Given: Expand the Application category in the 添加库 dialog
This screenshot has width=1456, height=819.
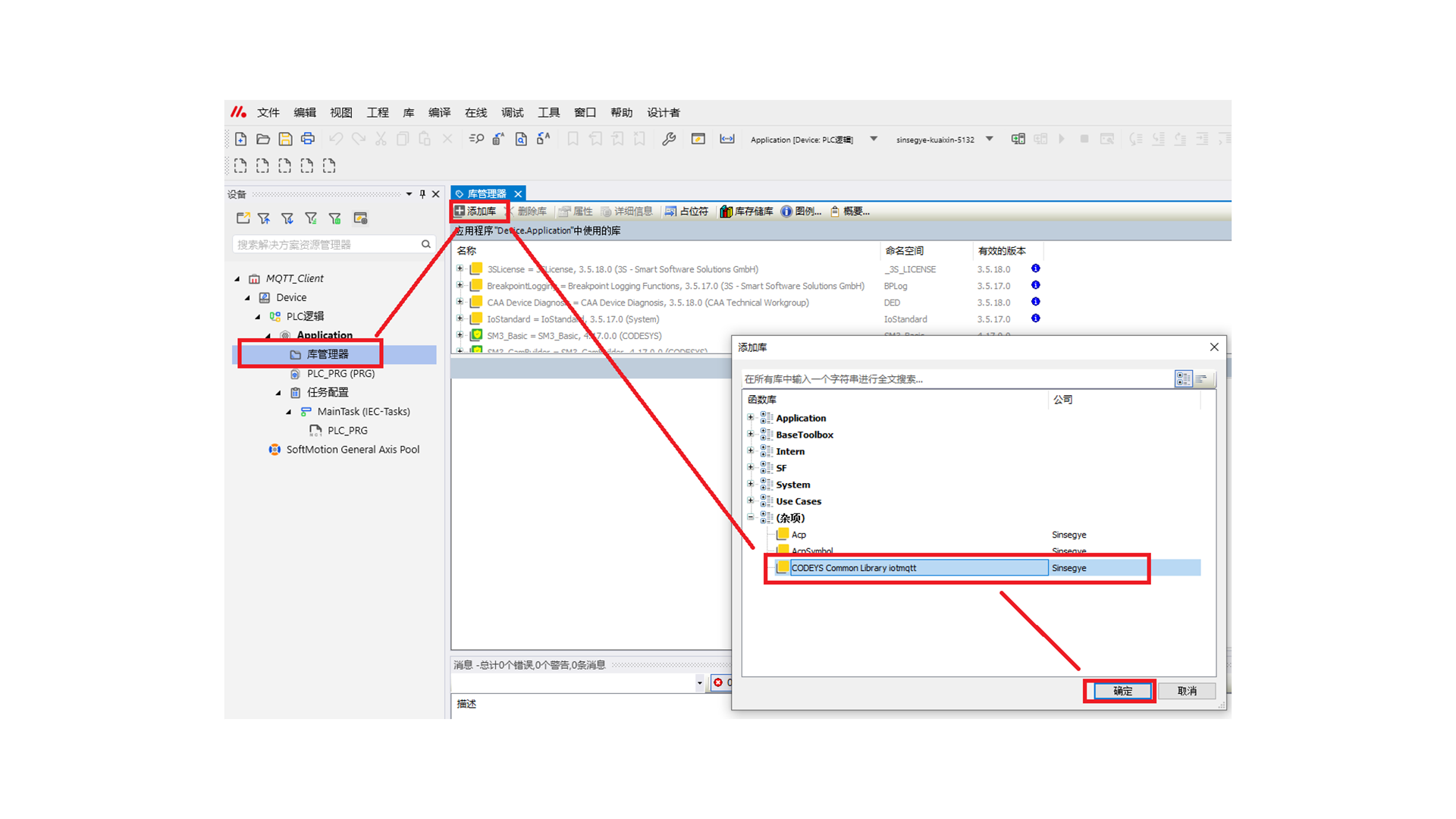Looking at the screenshot, I should point(751,418).
